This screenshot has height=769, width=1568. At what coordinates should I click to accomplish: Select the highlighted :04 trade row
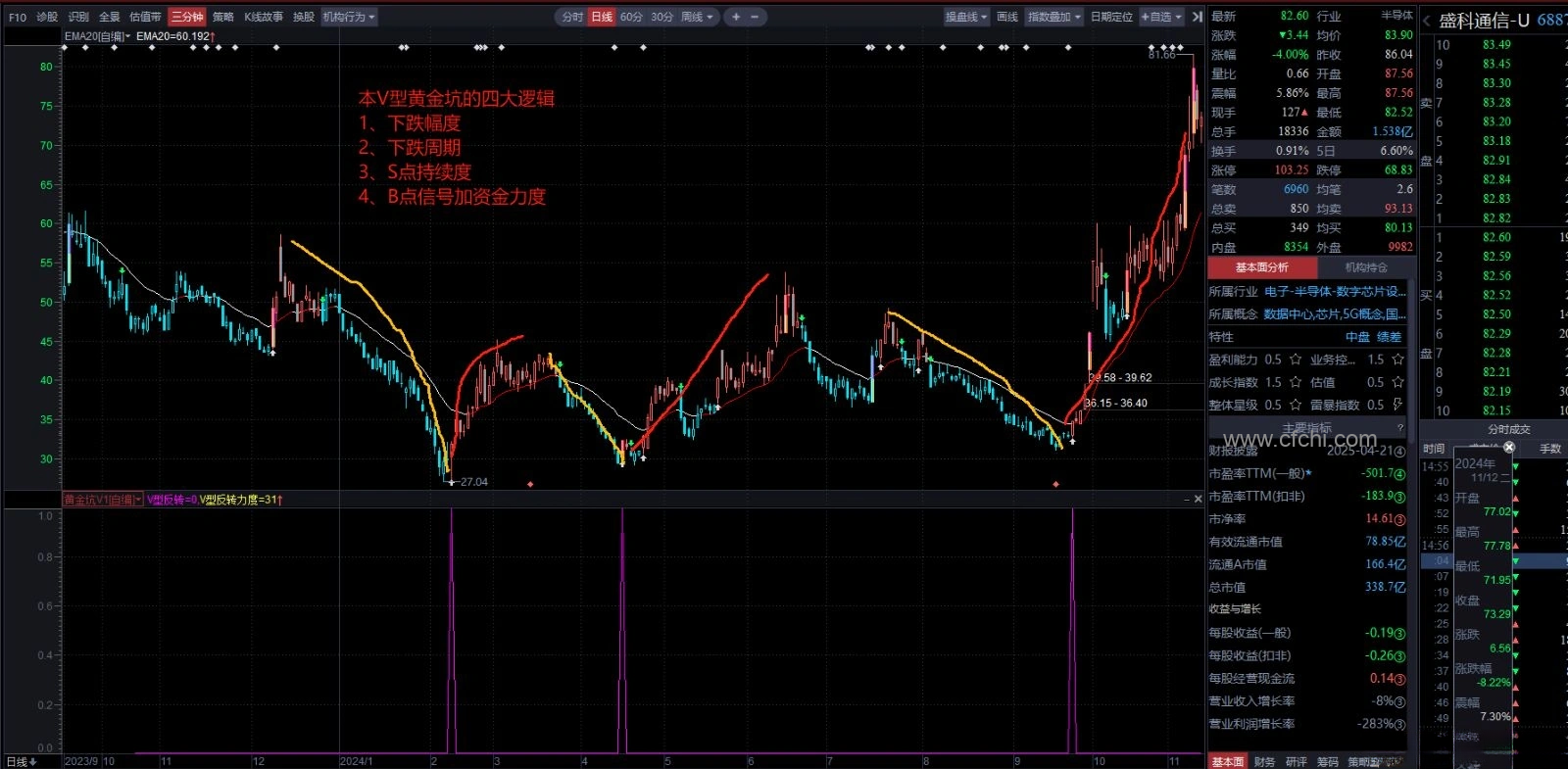tap(1494, 561)
